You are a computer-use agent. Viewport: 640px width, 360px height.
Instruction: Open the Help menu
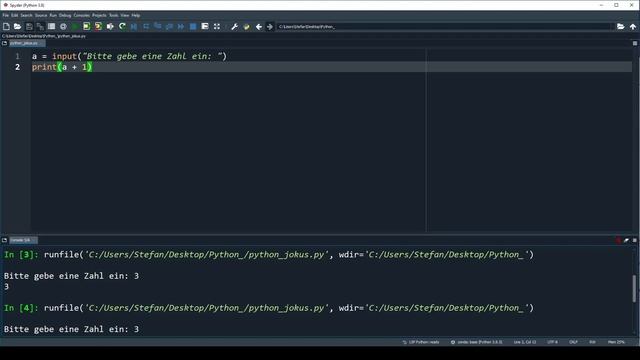[136, 15]
